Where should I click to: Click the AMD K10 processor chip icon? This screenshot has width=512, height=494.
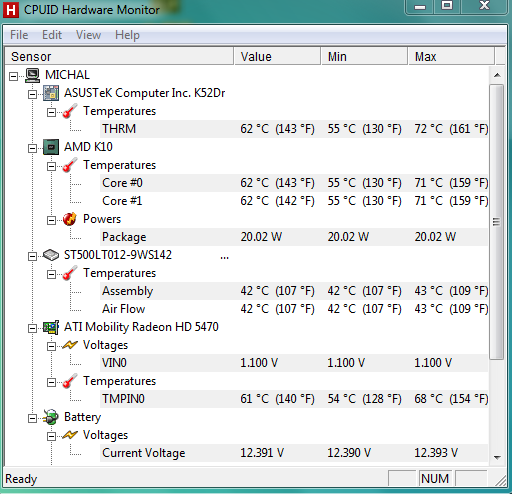point(51,147)
